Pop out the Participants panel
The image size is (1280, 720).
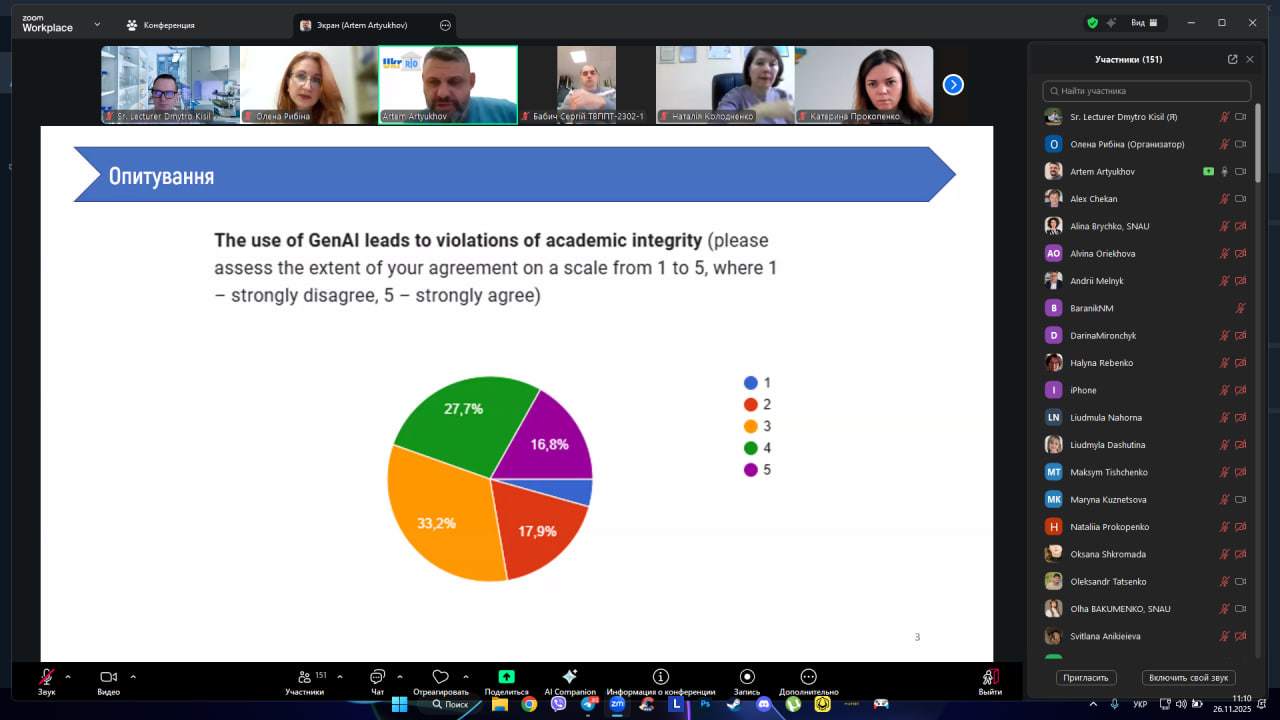1232,59
